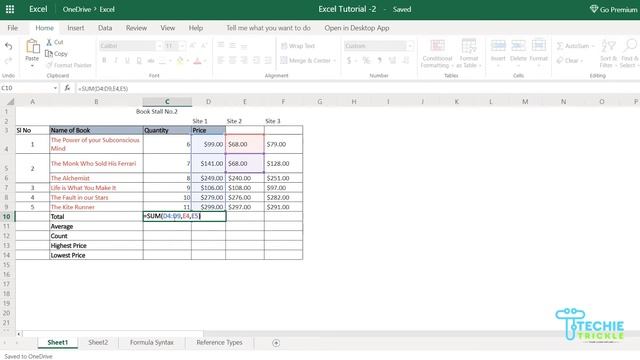
Task: Open the font size dropdown
Action: point(182,46)
